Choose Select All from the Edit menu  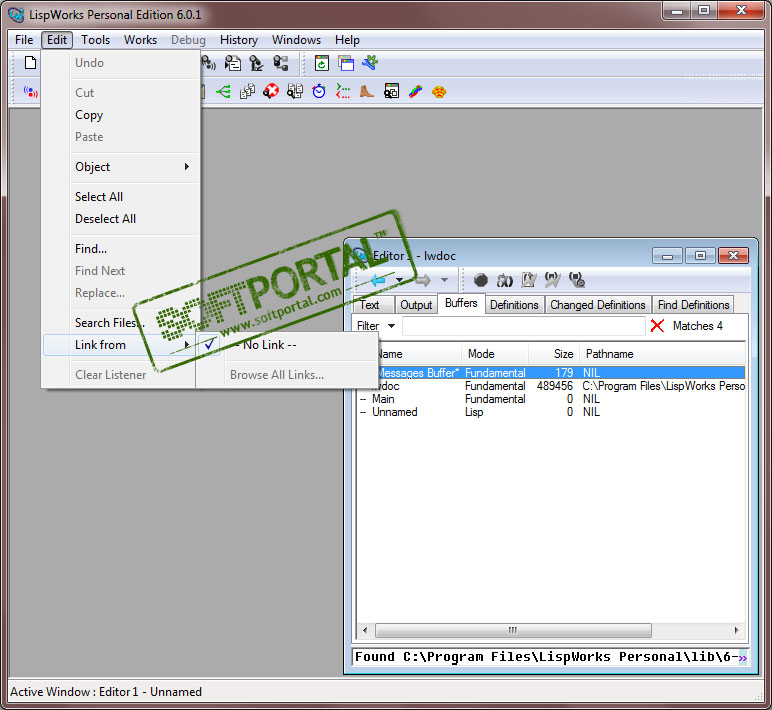[x=121, y=197]
